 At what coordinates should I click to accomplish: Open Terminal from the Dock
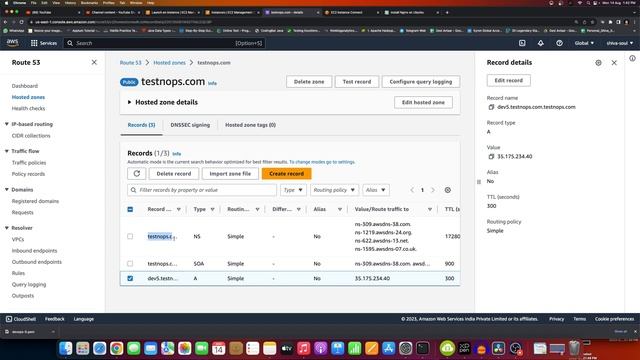(x=422, y=348)
